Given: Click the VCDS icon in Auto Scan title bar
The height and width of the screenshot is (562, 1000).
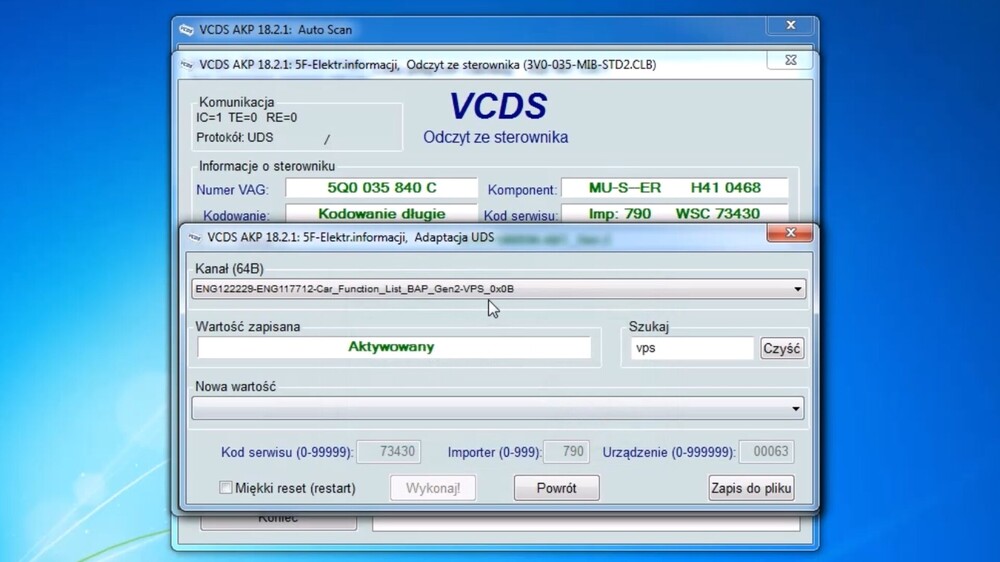Looking at the screenshot, I should pyautogui.click(x=186, y=30).
